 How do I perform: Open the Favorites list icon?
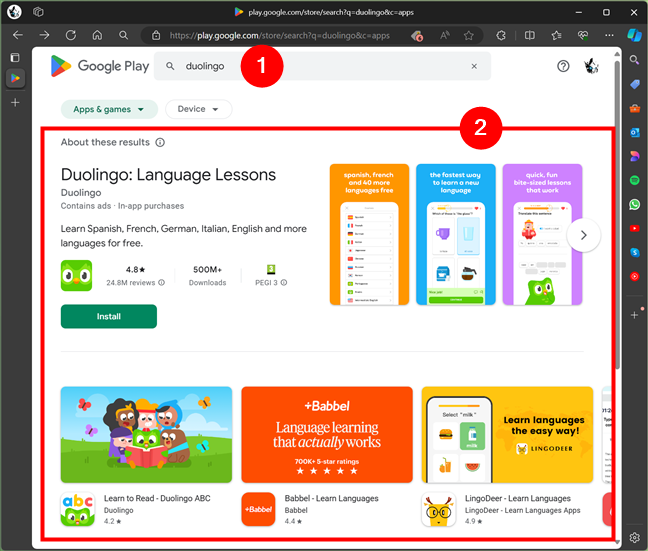pos(556,36)
